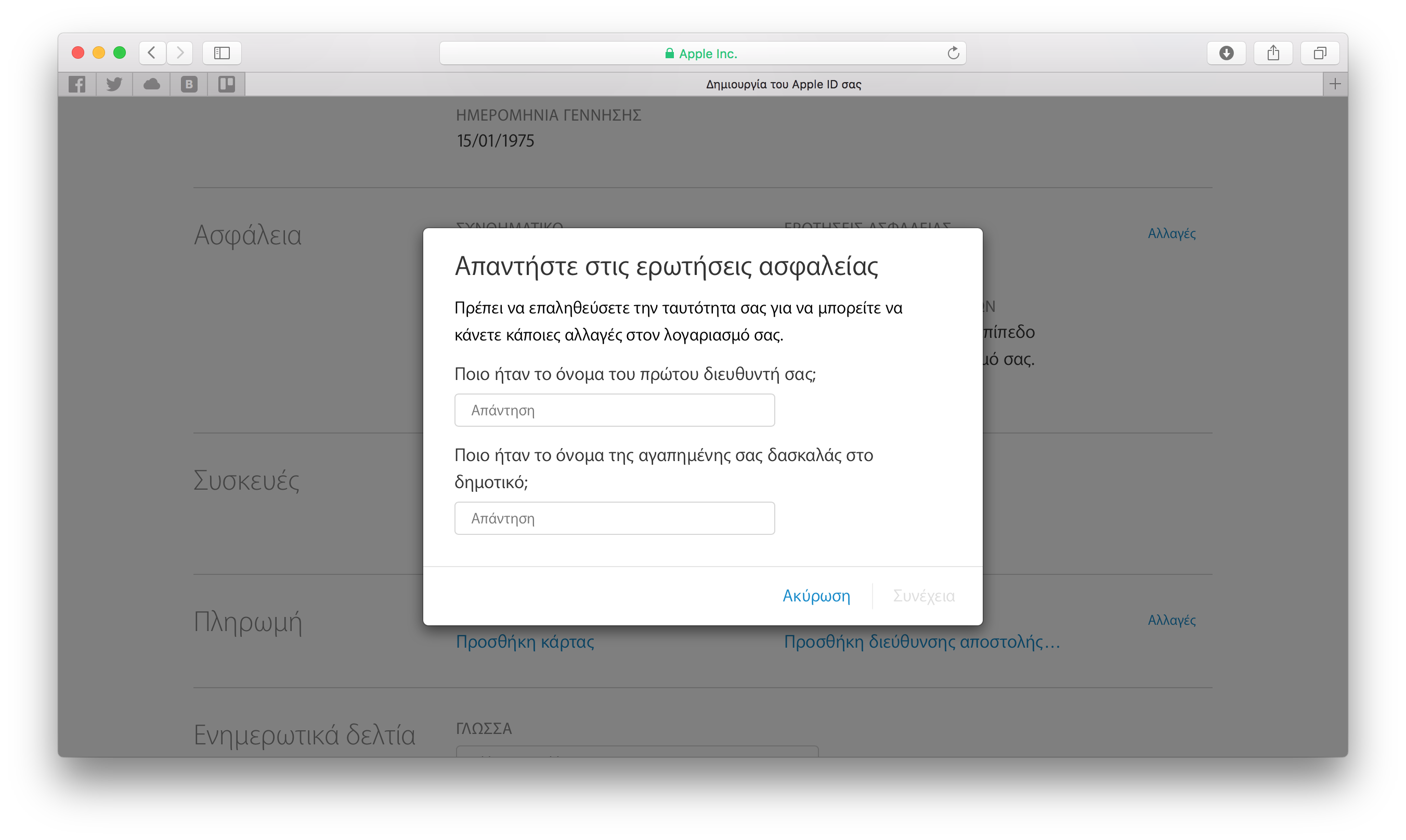Click the Συσκευές section heading

point(246,480)
